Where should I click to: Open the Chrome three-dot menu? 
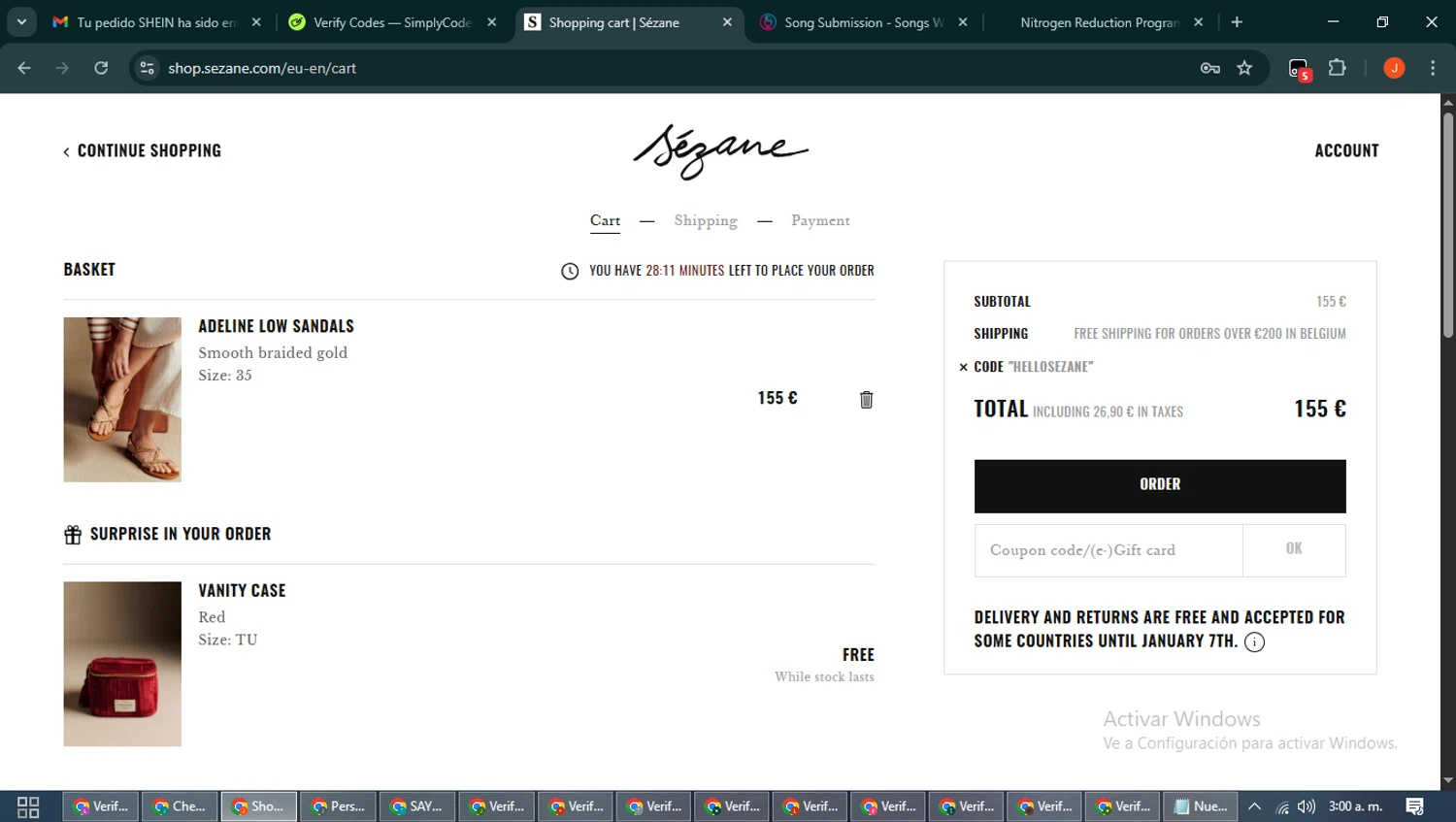[x=1433, y=68]
